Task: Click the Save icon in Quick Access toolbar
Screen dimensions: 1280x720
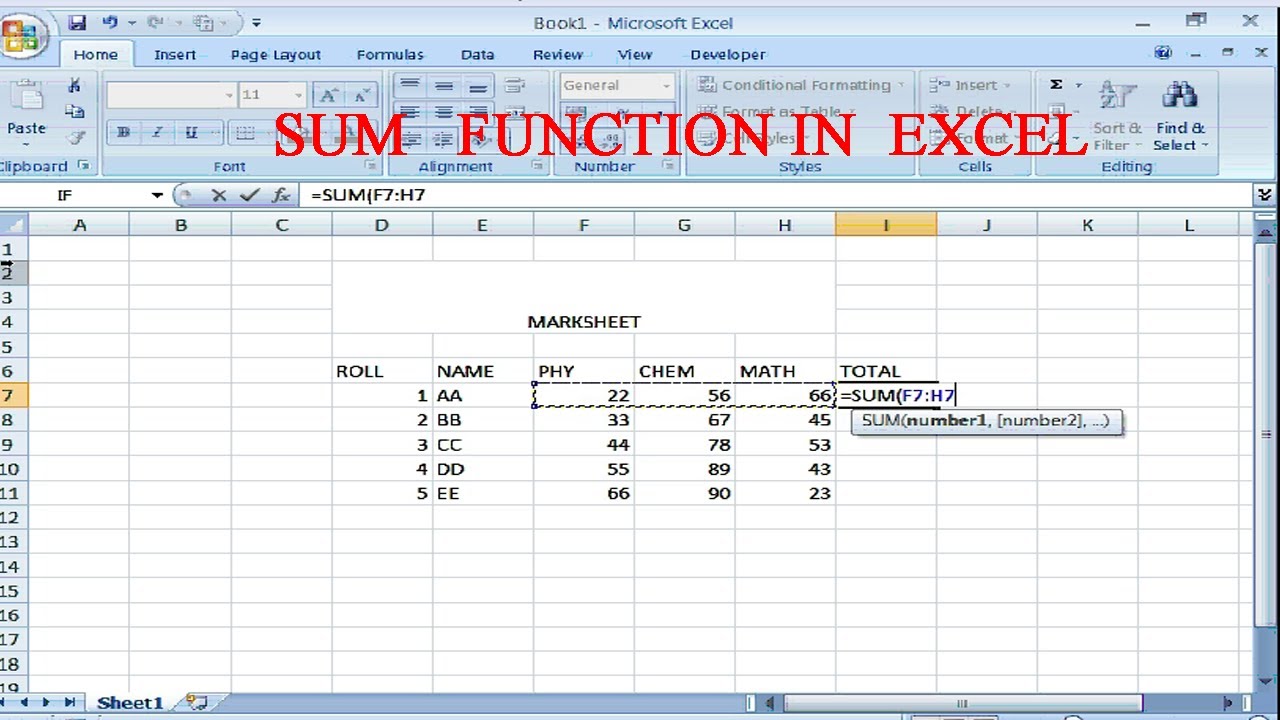Action: coord(76,21)
